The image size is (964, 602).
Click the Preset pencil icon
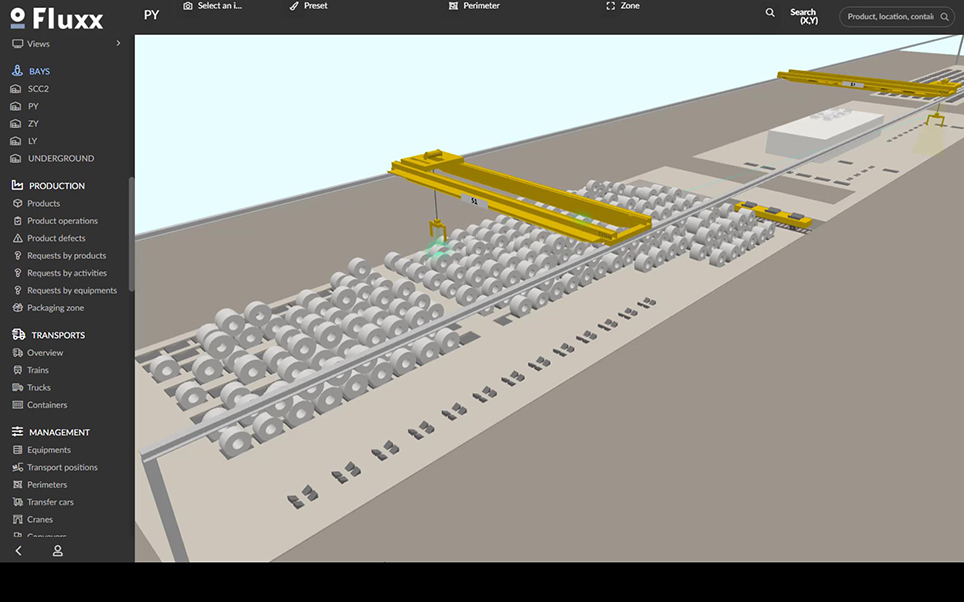tap(294, 6)
